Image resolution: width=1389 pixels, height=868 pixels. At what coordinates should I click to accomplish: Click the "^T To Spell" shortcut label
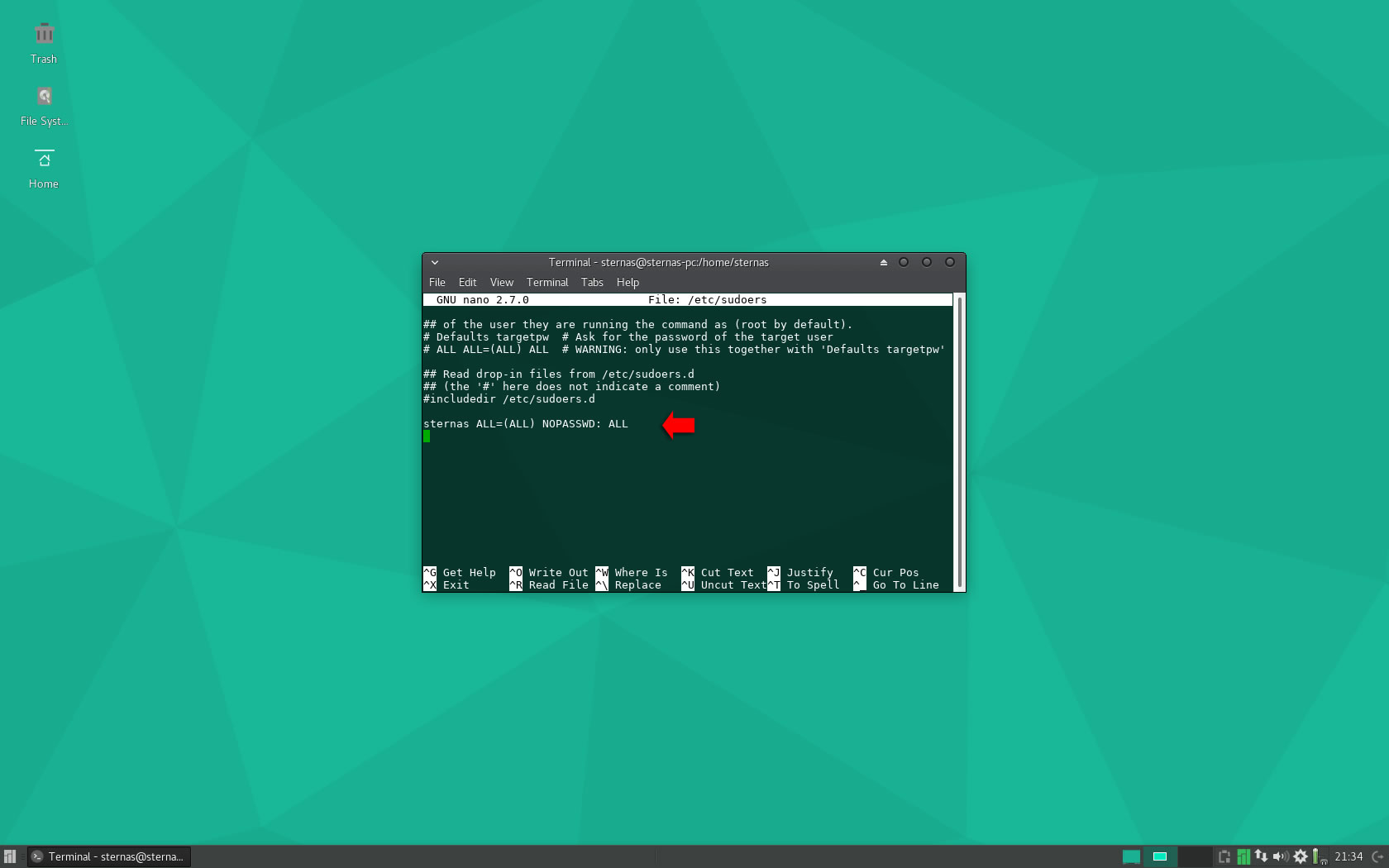pos(804,585)
